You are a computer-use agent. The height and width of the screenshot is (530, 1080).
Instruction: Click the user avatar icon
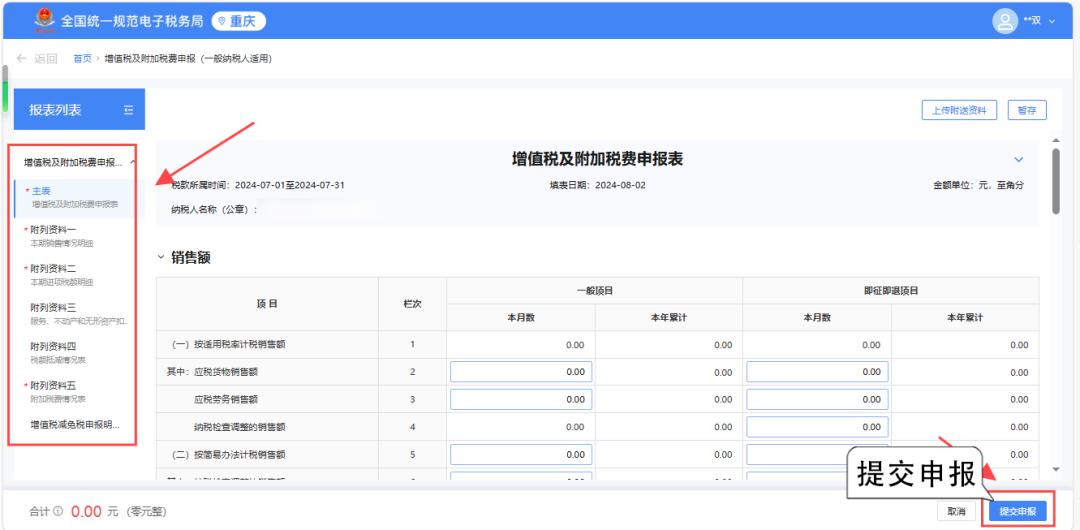pos(1002,20)
